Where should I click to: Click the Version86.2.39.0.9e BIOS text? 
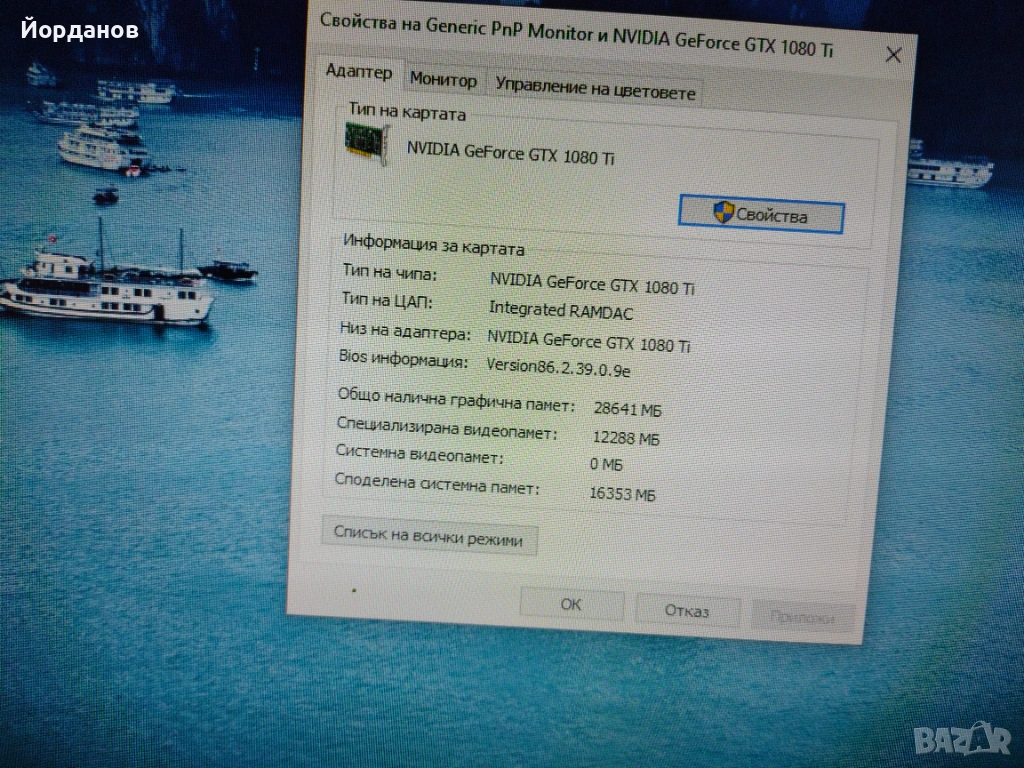558,367
